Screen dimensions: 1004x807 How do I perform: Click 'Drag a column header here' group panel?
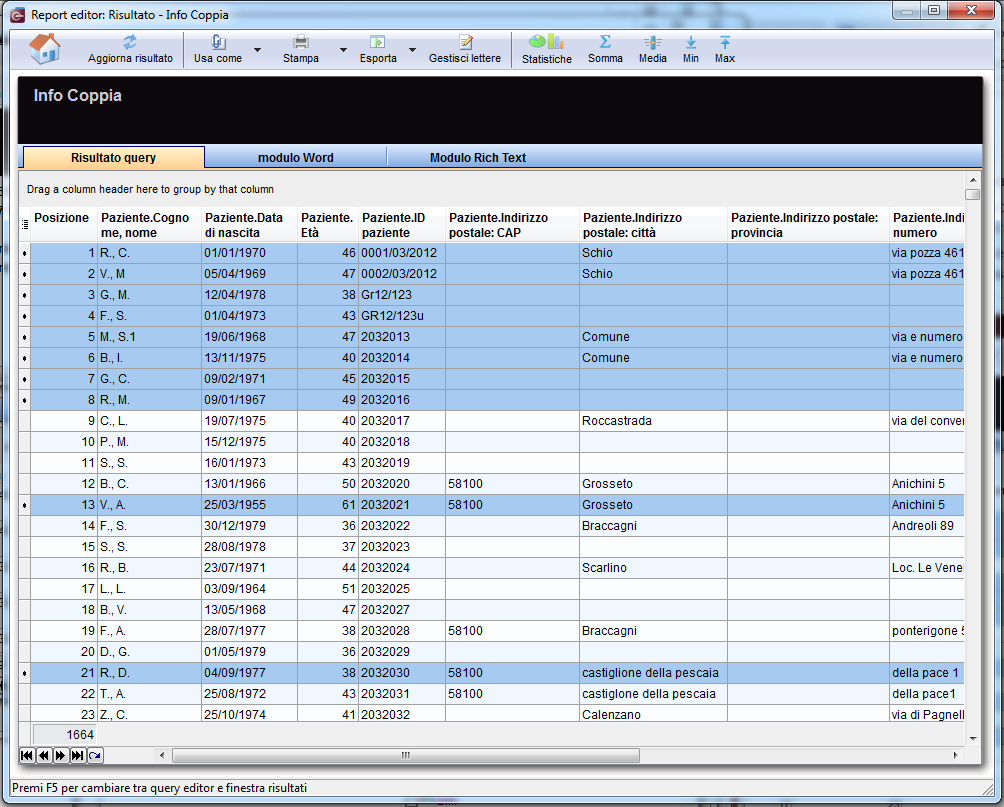pos(491,190)
